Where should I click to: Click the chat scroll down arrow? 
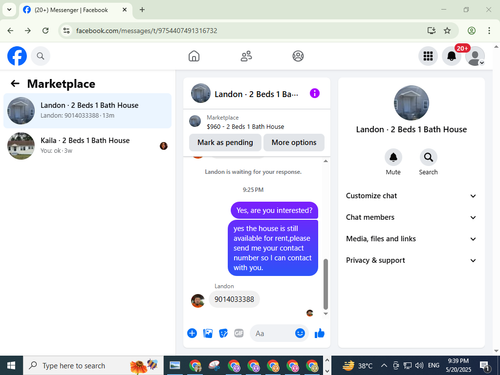click(326, 314)
